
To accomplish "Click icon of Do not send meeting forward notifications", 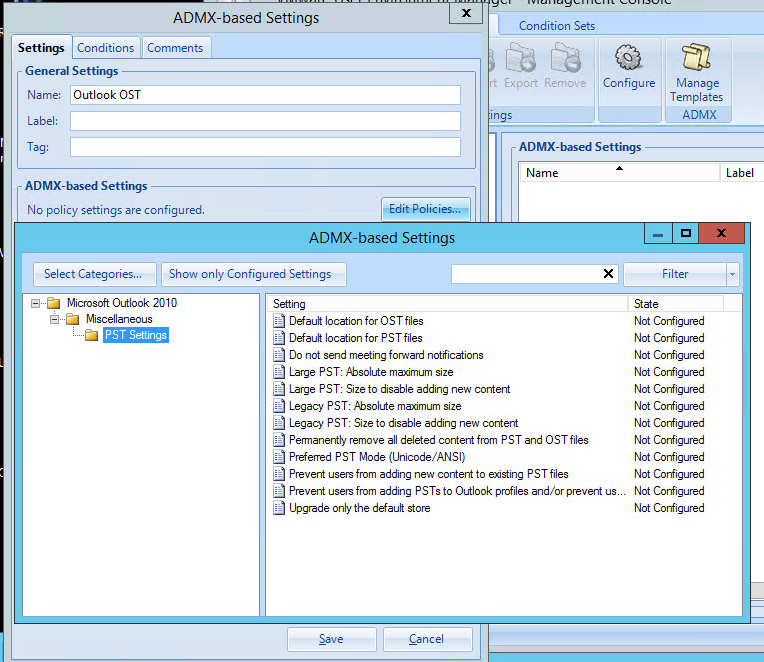I will pos(279,355).
